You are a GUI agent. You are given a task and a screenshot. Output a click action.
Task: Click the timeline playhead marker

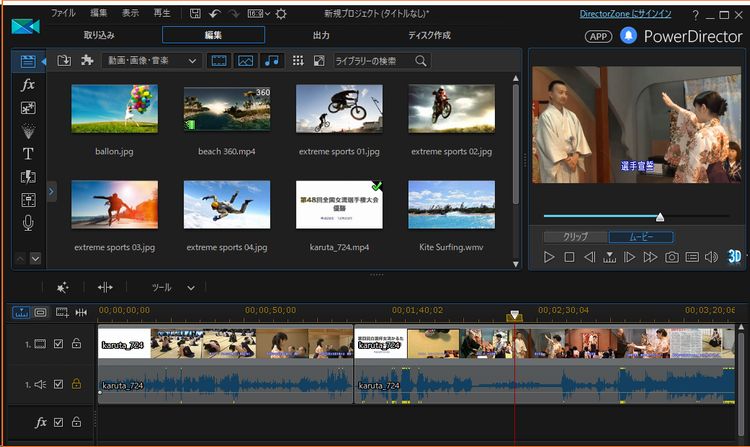(515, 315)
